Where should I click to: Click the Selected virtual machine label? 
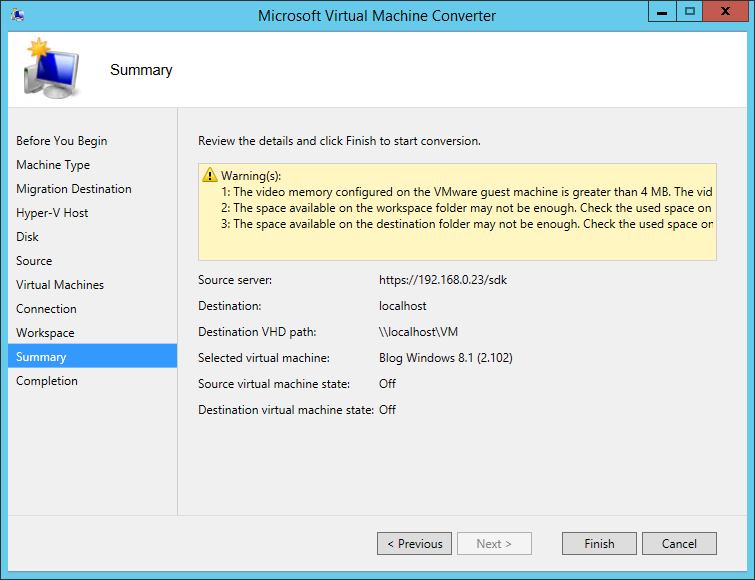(x=264, y=358)
